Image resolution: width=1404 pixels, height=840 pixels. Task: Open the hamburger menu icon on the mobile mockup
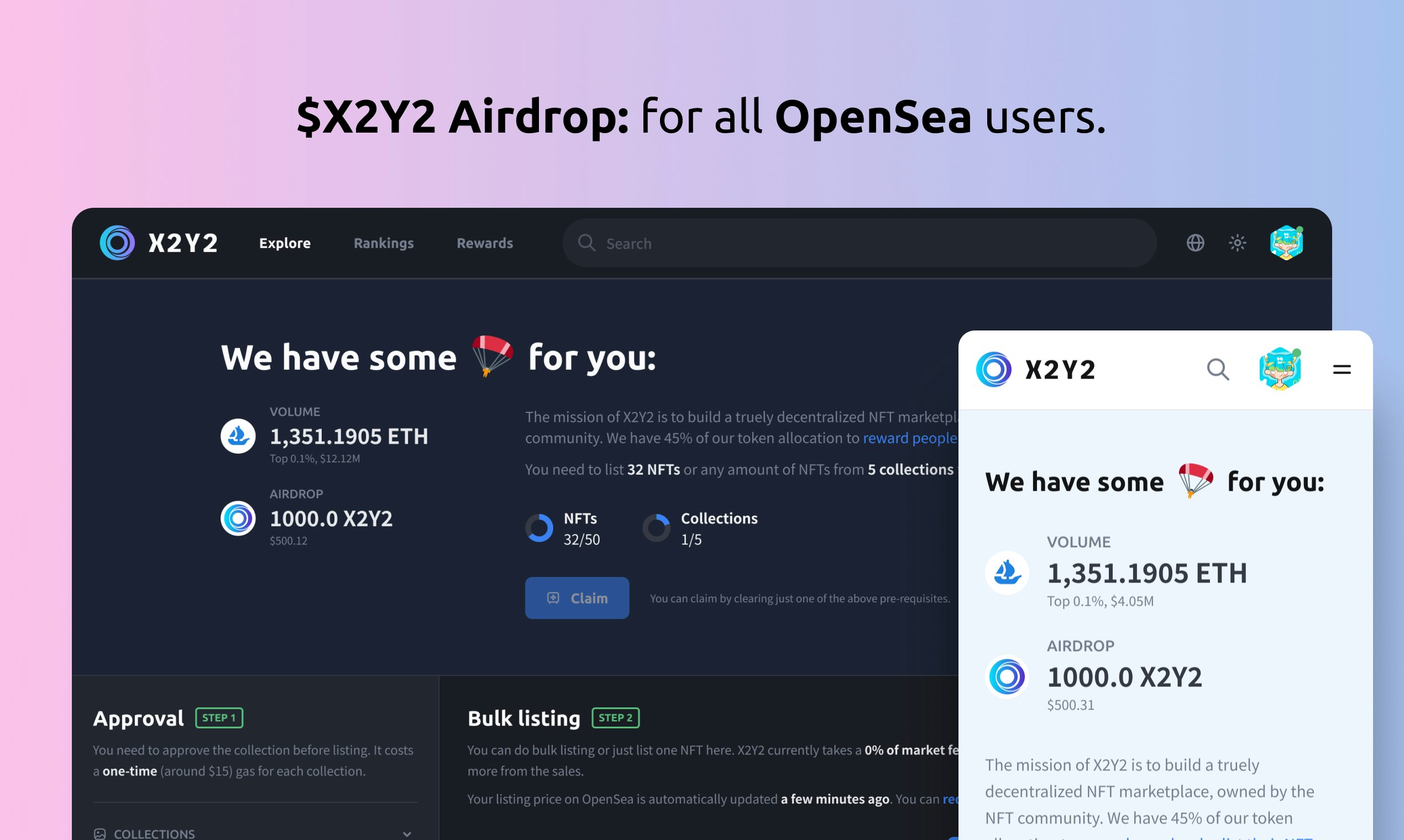coord(1342,369)
